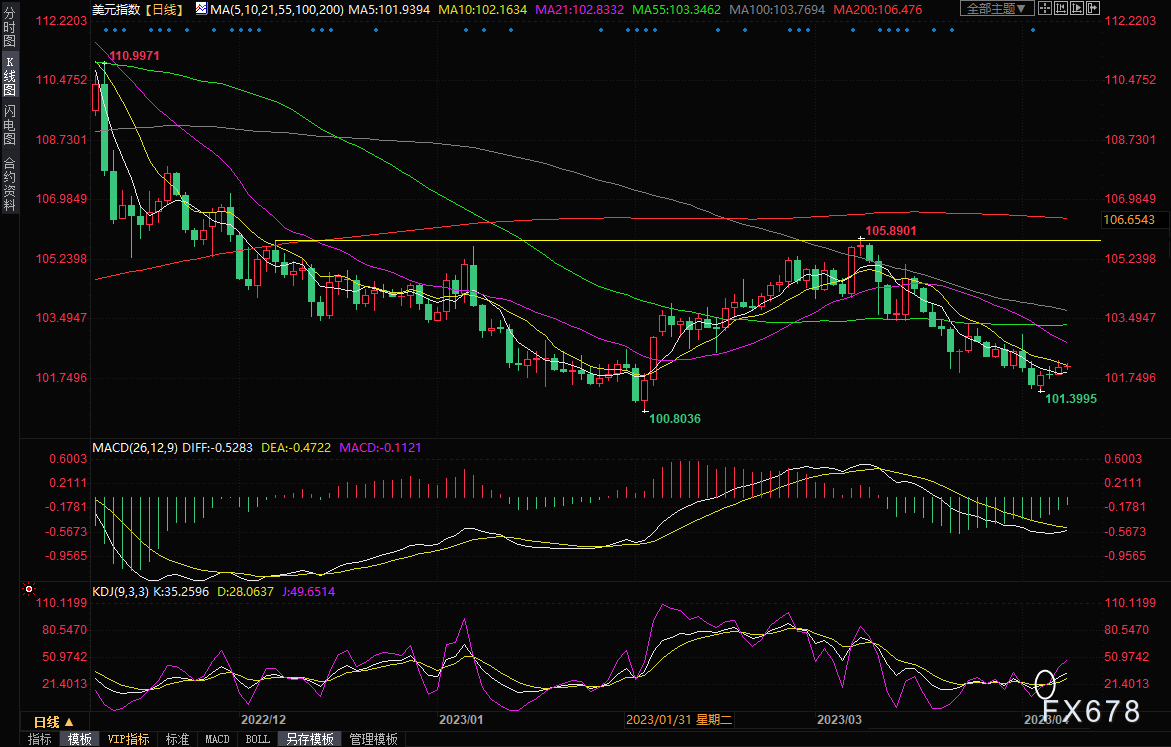Click 管理模板 to manage templates
Screen dimensions: 1171x747
click(373, 739)
